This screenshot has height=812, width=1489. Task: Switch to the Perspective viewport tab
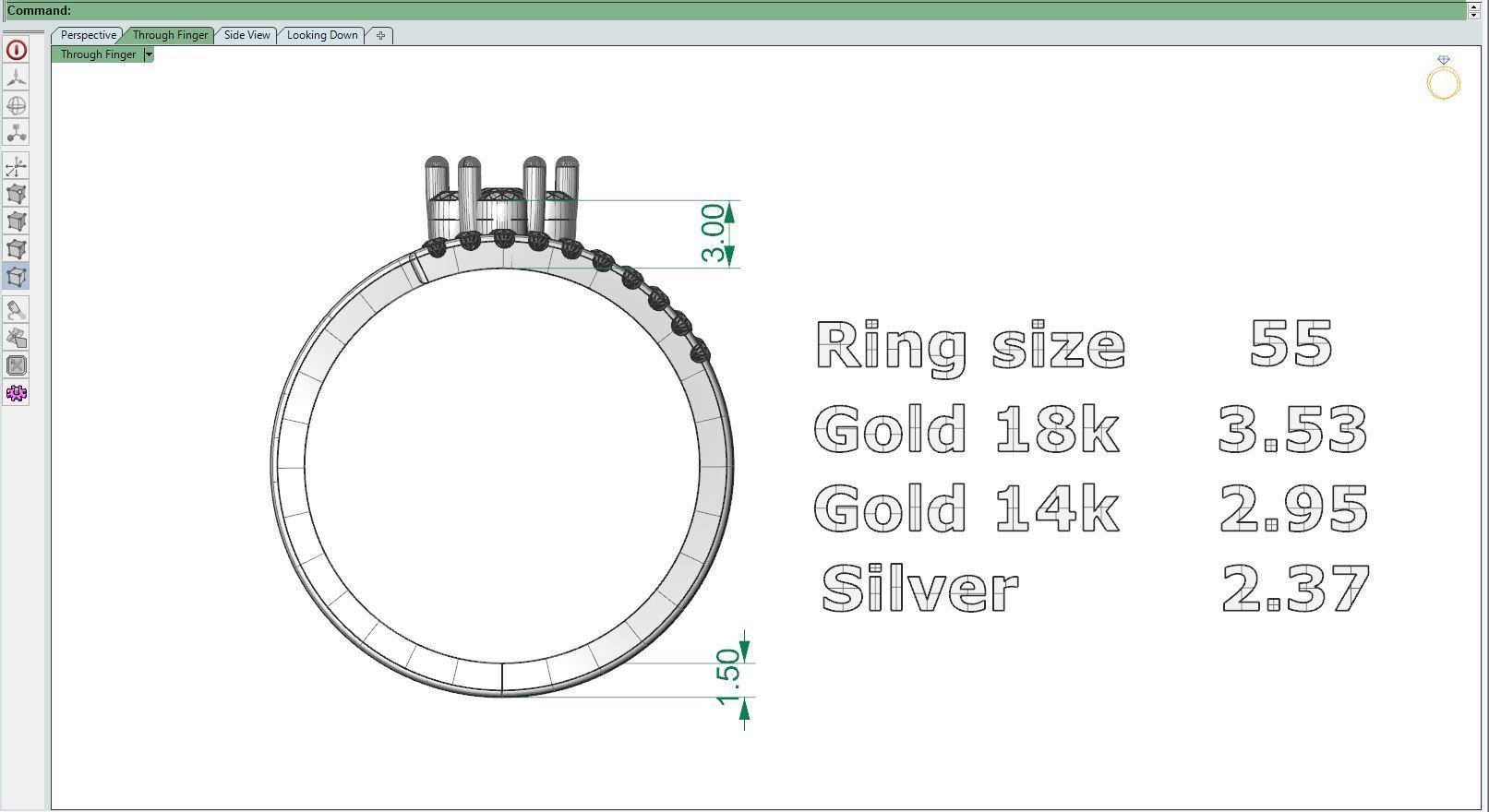click(x=89, y=35)
